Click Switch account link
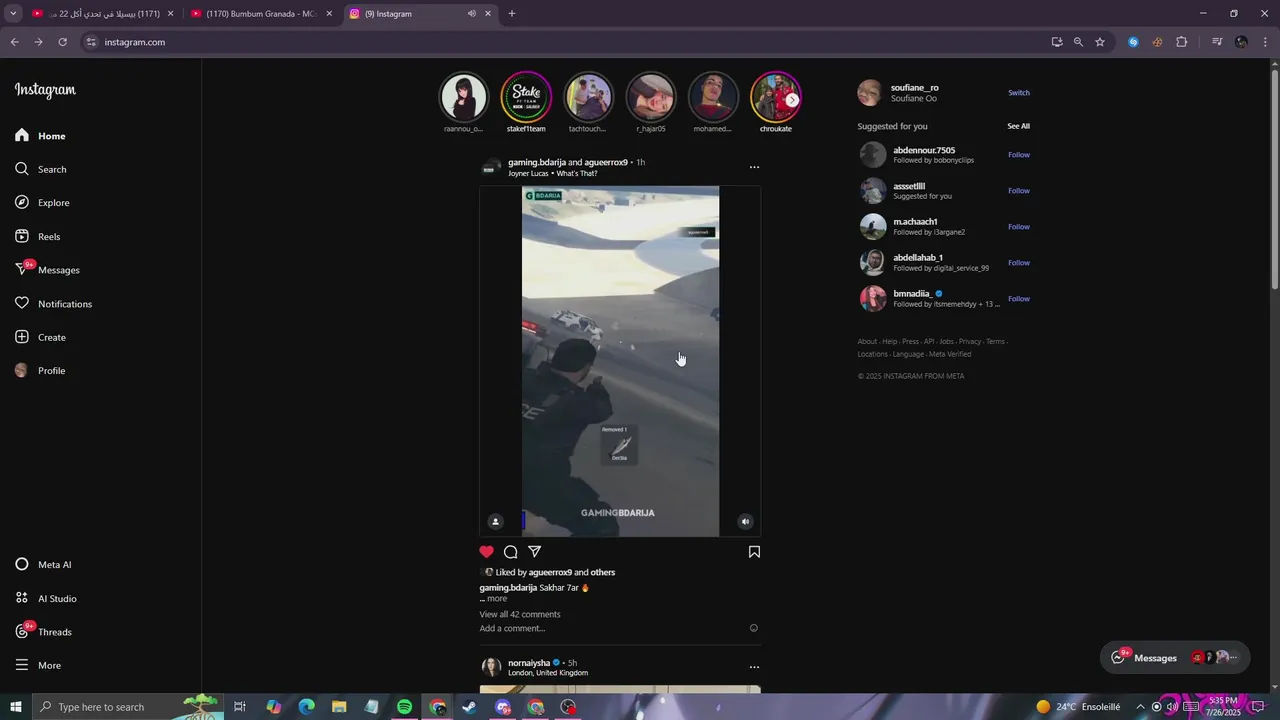Screen dimensions: 1280x720 (x=1019, y=93)
